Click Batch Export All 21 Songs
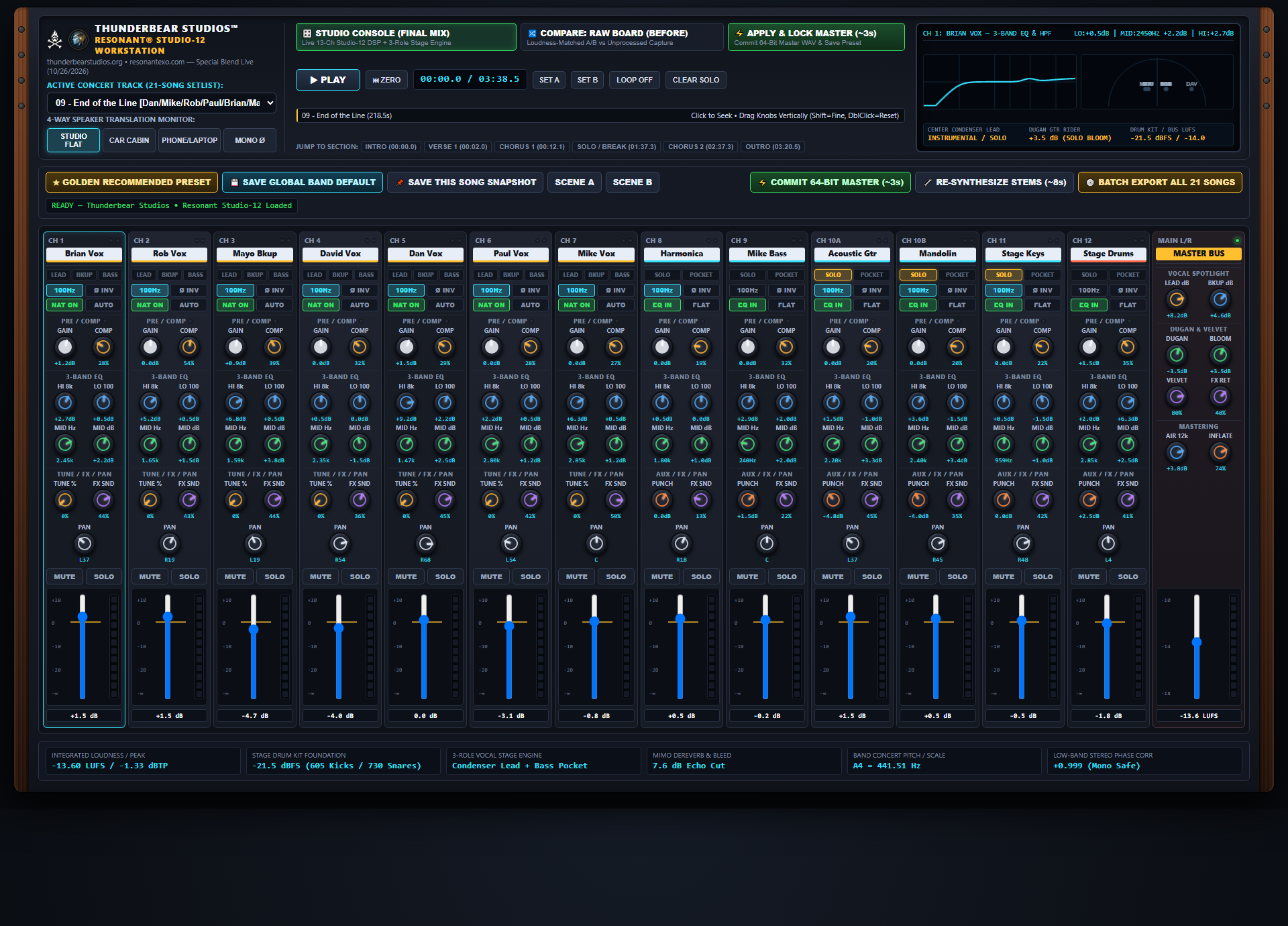This screenshot has width=1288, height=926. coord(1160,183)
